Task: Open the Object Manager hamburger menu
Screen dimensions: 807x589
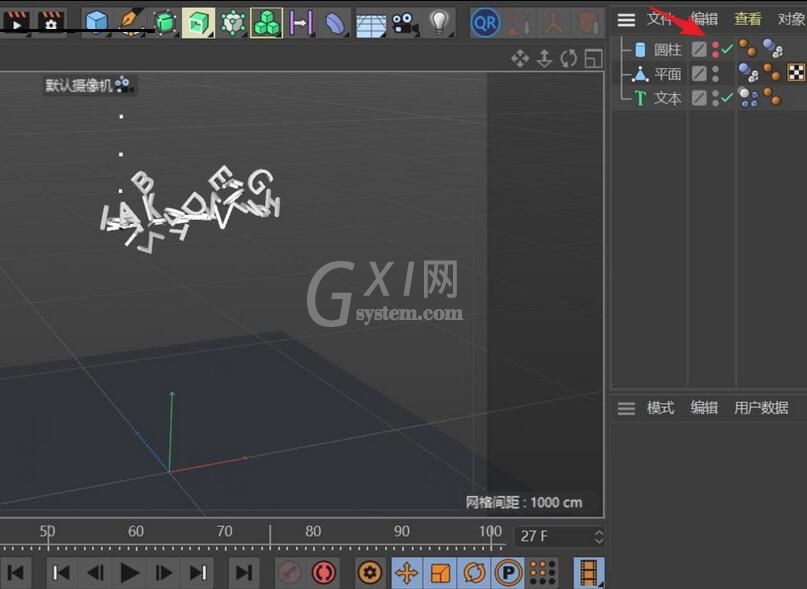Action: [626, 20]
